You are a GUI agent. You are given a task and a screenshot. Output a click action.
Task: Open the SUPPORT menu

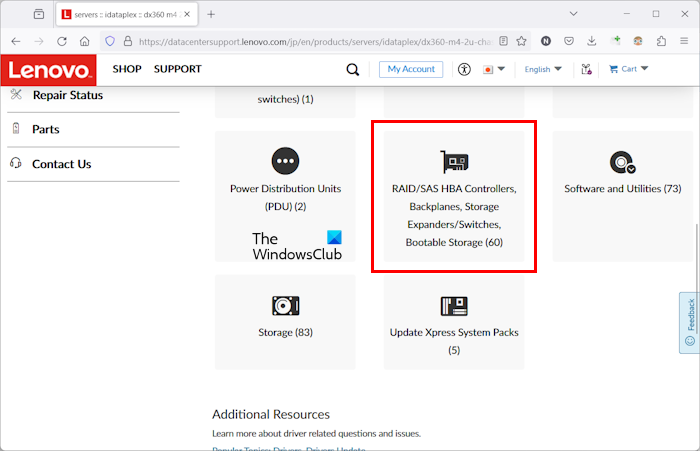pos(178,69)
